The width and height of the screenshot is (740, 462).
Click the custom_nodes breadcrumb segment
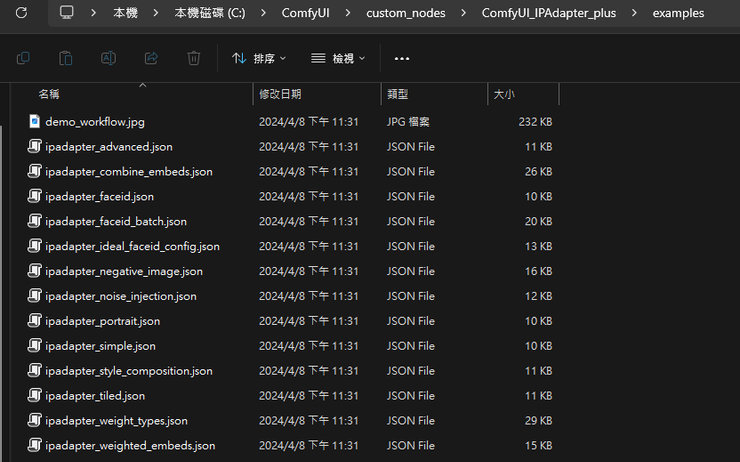[x=406, y=13]
